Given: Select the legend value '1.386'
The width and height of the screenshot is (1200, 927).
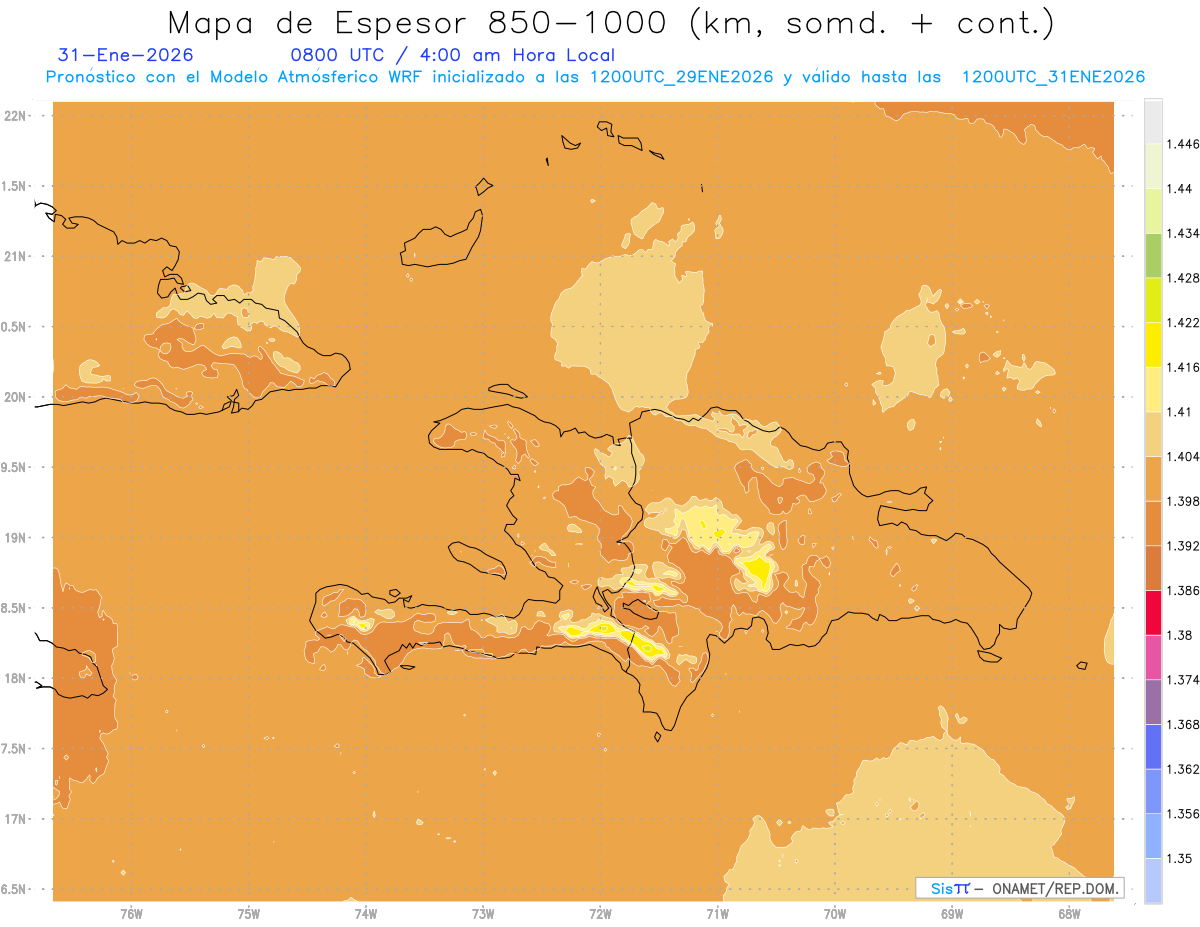Looking at the screenshot, I should pos(1184,590).
